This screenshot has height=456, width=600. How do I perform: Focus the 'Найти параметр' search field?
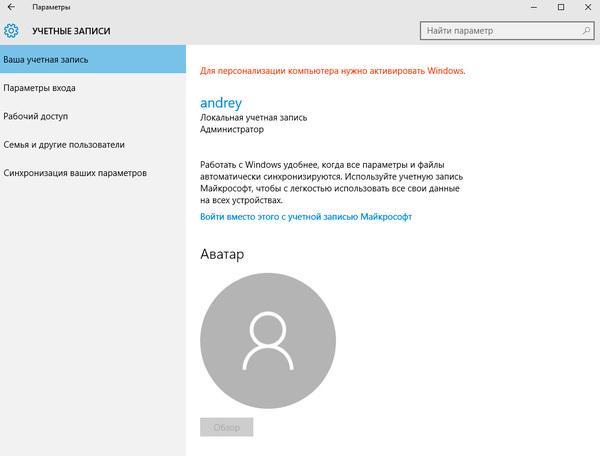tap(507, 31)
